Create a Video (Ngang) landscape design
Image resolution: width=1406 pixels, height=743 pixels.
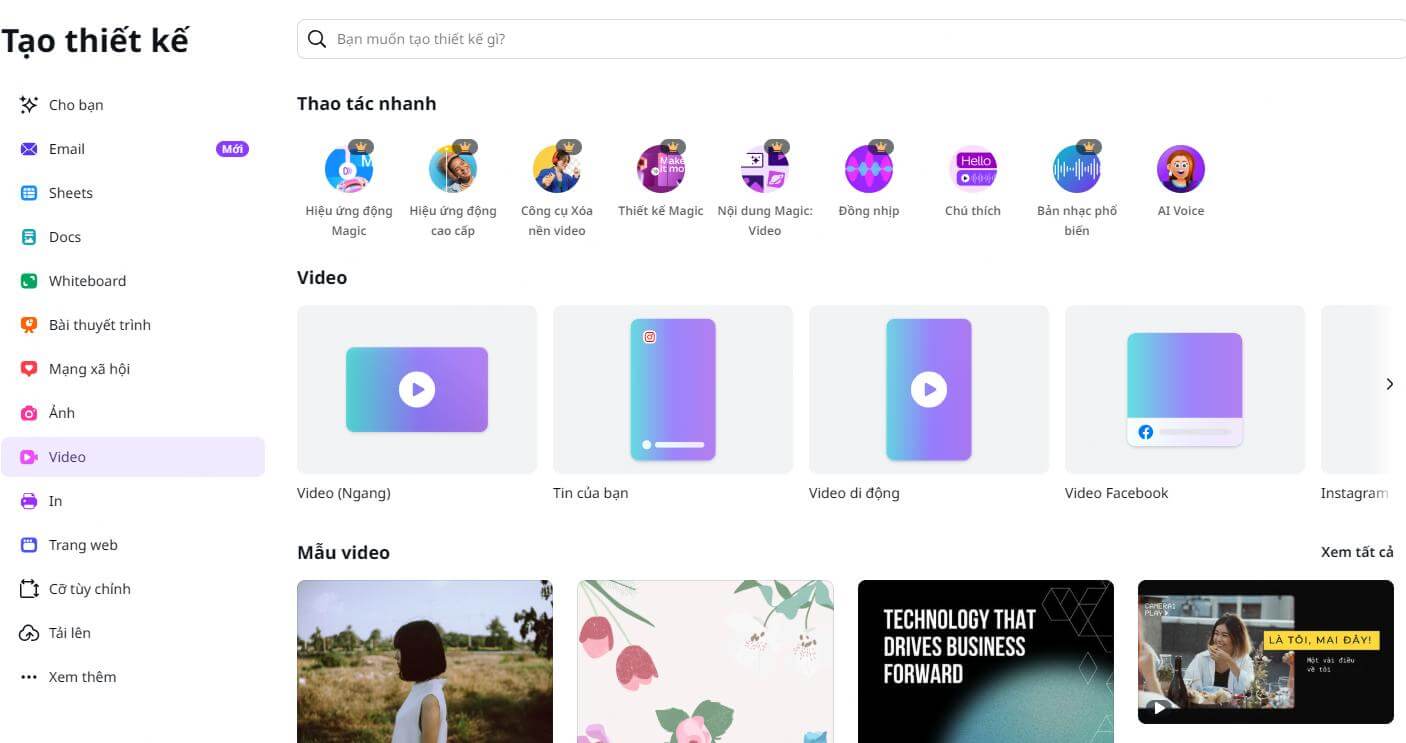click(417, 390)
